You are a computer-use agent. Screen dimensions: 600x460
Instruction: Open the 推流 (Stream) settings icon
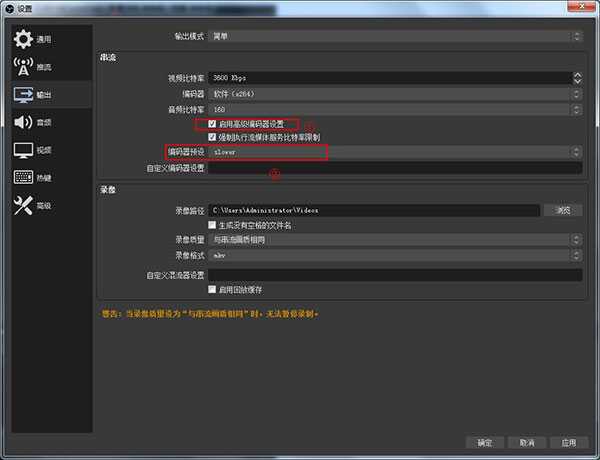point(24,67)
